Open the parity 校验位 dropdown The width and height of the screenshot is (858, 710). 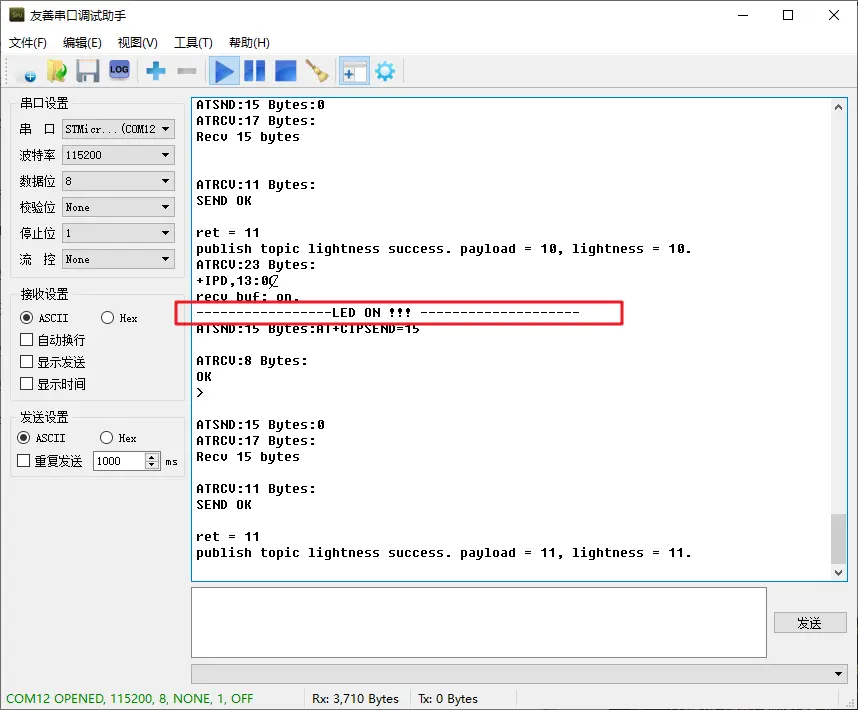pyautogui.click(x=119, y=207)
